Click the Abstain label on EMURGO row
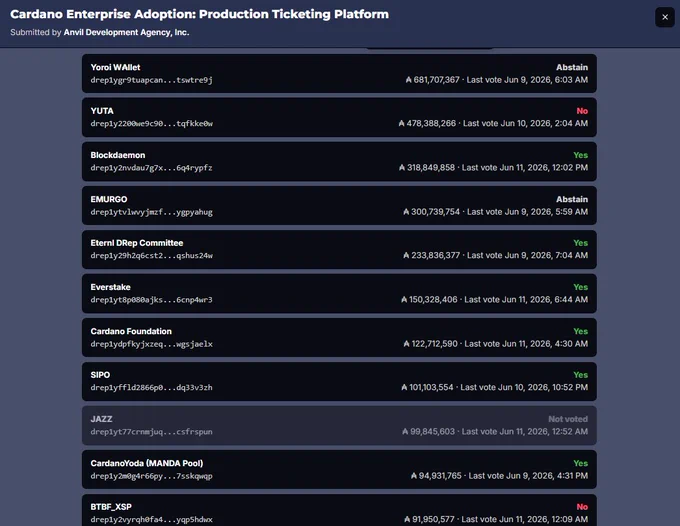Image resolution: width=680 pixels, height=526 pixels. pyautogui.click(x=572, y=199)
